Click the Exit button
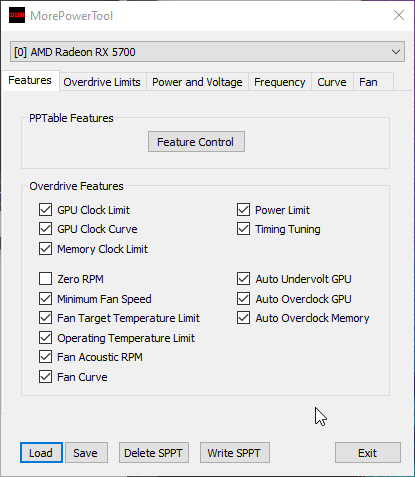The height and width of the screenshot is (477, 415). click(368, 453)
